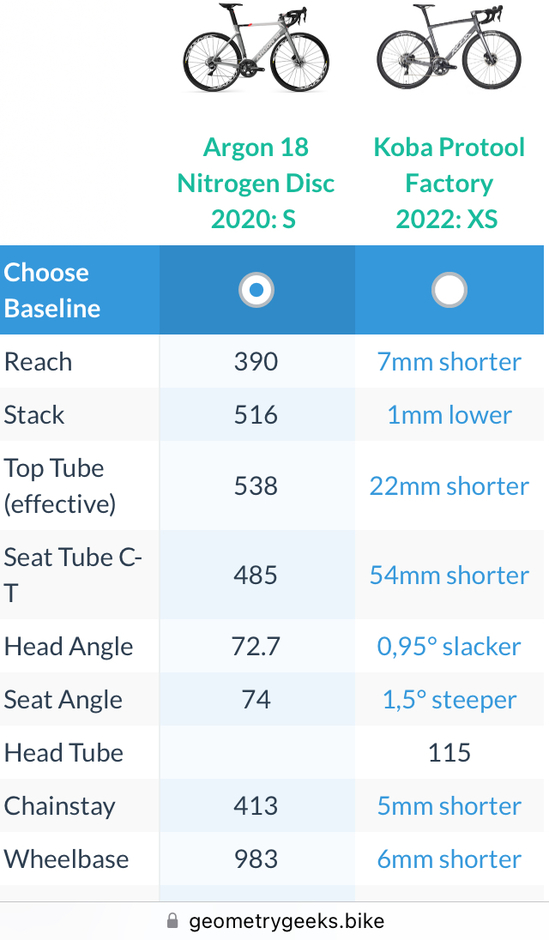Click the 22mm shorter top tube value

click(x=449, y=486)
